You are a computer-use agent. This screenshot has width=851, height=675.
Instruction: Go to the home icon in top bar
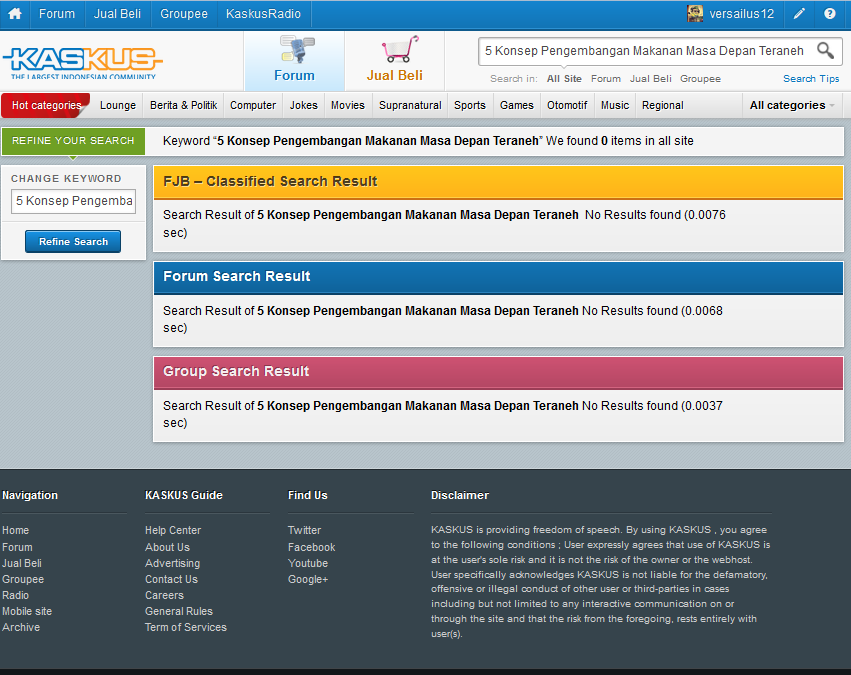click(15, 14)
